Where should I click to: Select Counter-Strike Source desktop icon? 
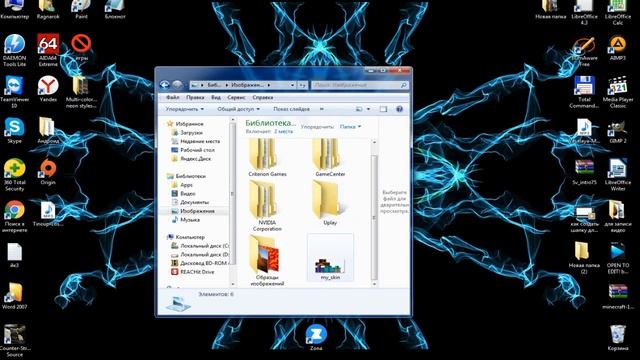click(14, 341)
